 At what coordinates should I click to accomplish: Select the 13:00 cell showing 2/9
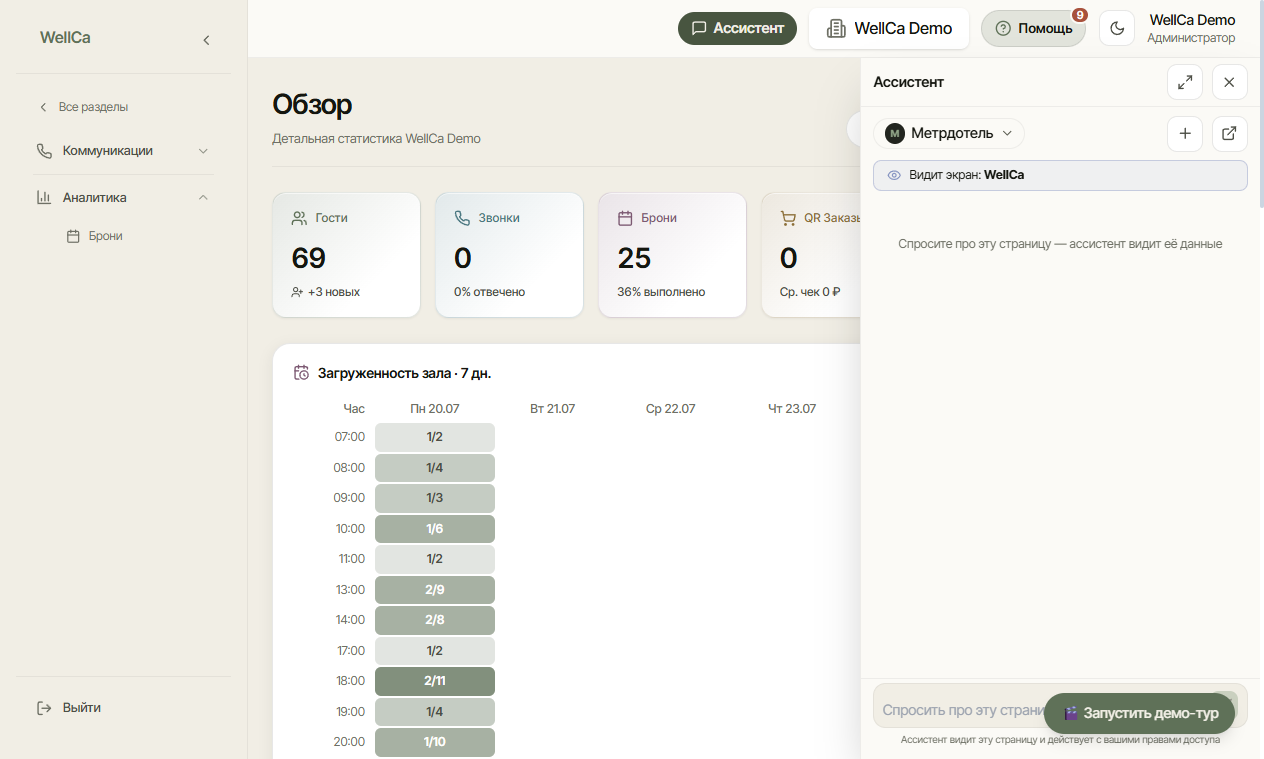pyautogui.click(x=435, y=590)
